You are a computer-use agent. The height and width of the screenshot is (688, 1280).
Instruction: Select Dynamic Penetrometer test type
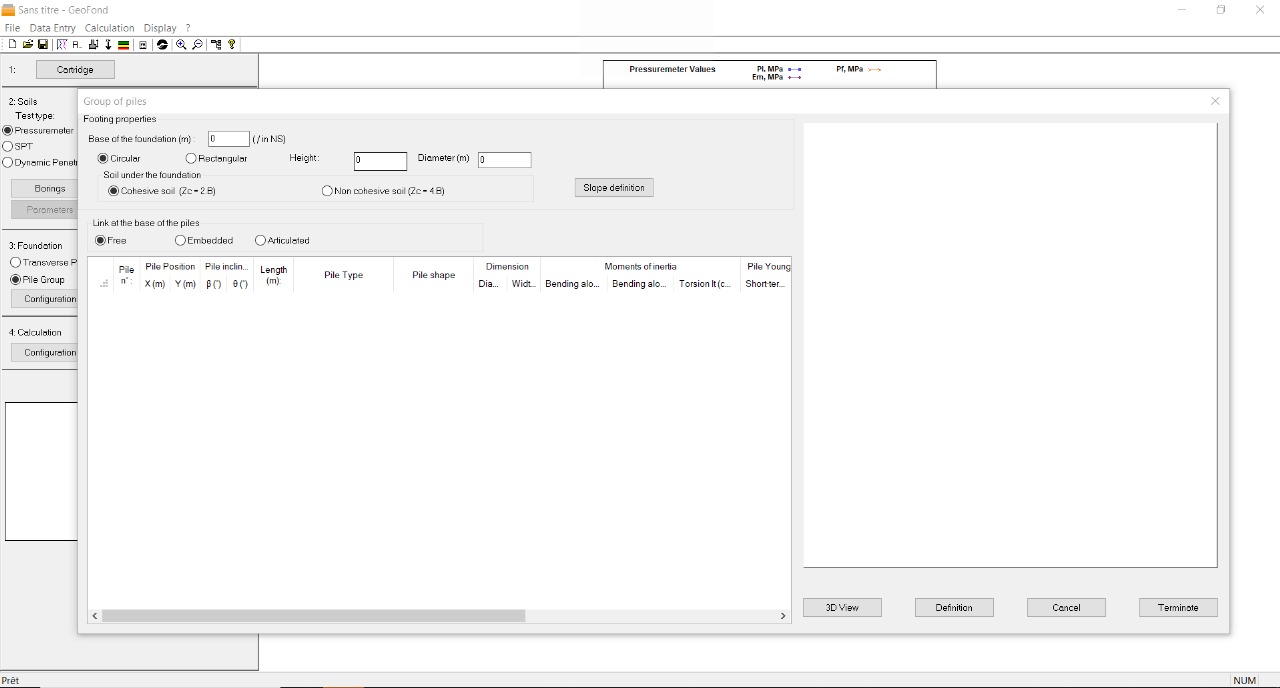(x=40, y=162)
